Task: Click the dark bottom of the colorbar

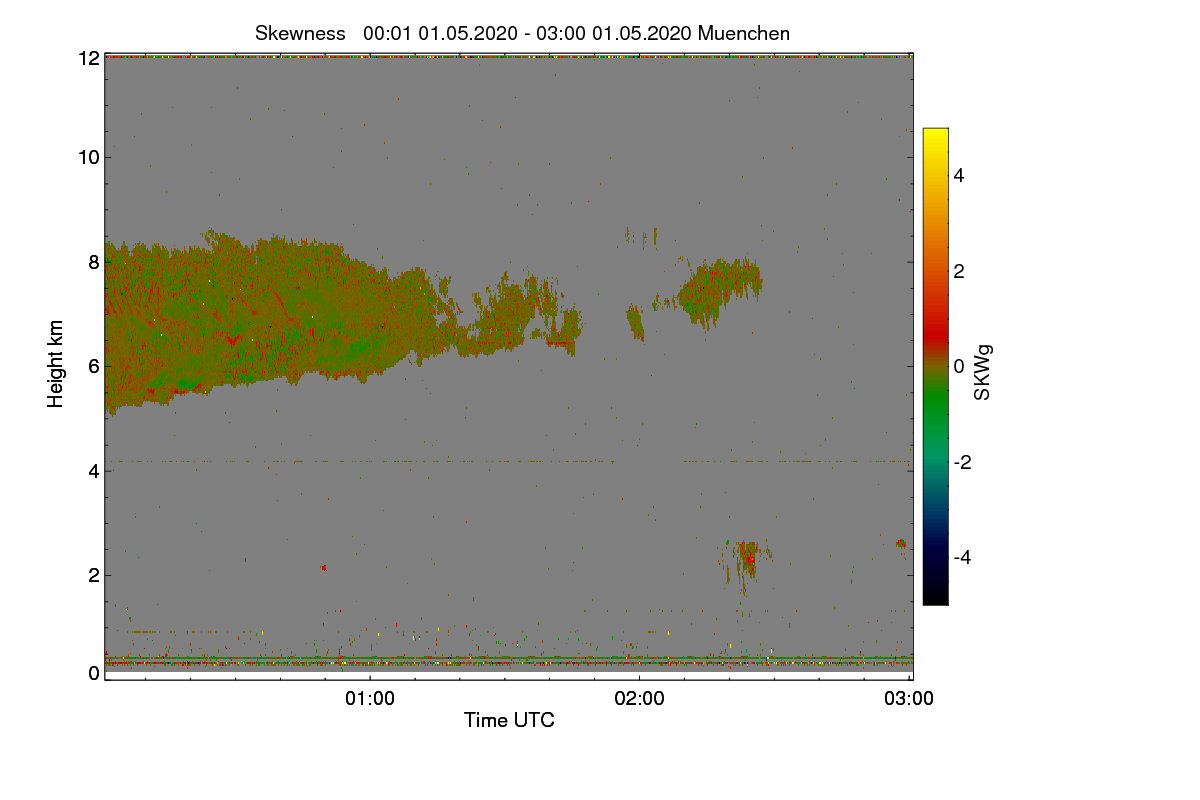Action: (x=935, y=592)
